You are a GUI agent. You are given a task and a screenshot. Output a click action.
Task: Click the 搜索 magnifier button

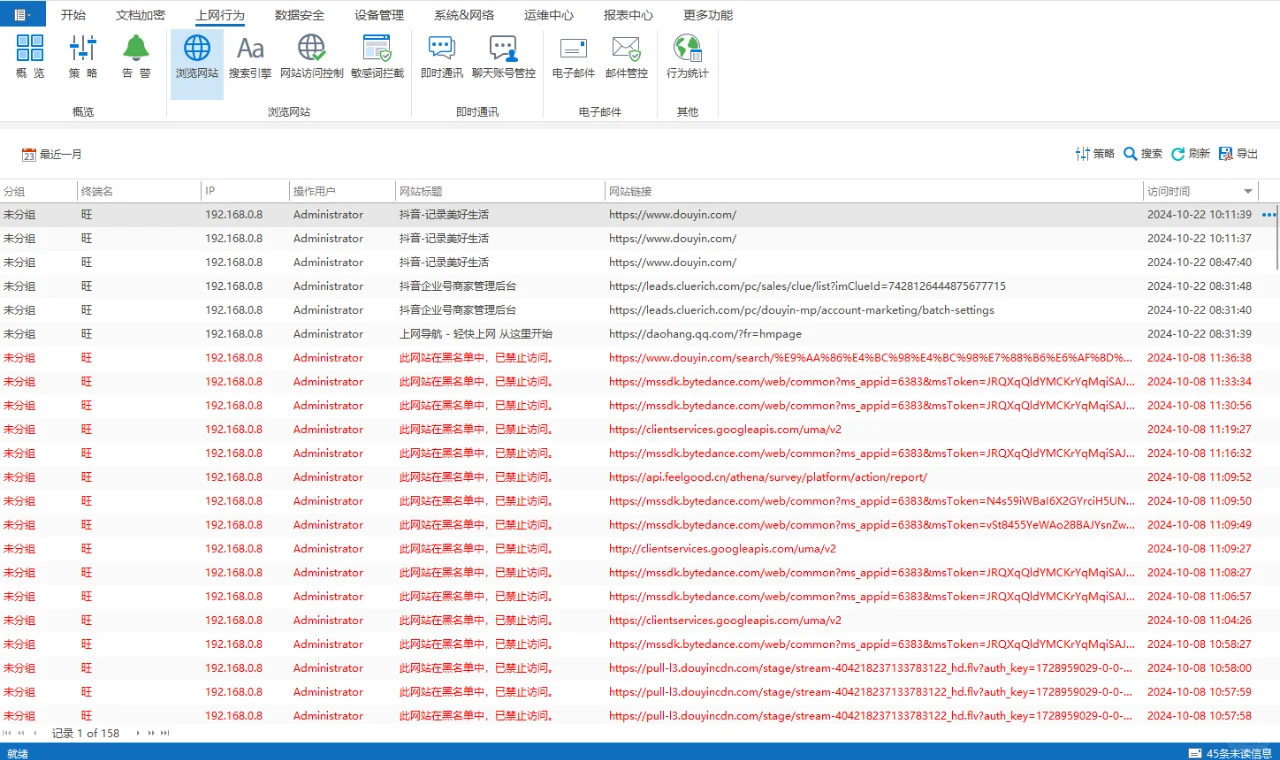[1143, 154]
